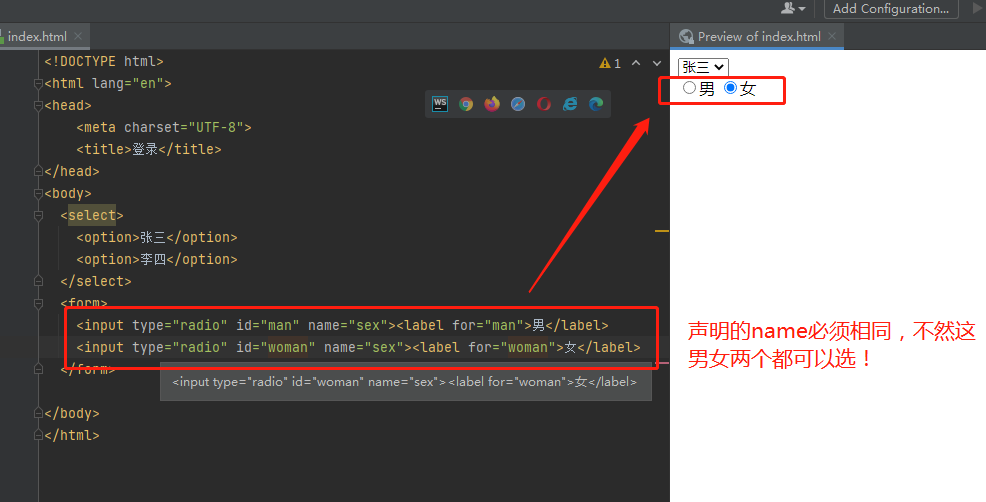This screenshot has height=502, width=986.
Task: Open the user account icon menu
Action: click(793, 8)
